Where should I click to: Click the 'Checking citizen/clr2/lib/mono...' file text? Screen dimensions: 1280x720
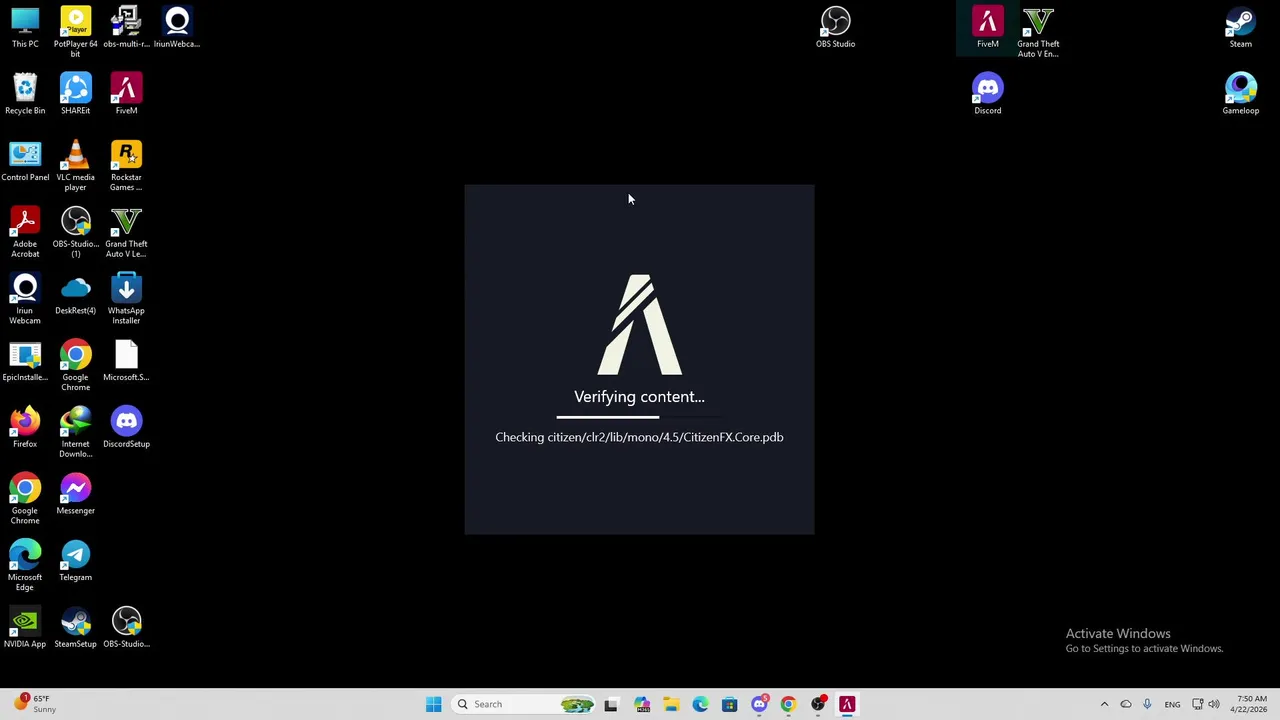[639, 437]
